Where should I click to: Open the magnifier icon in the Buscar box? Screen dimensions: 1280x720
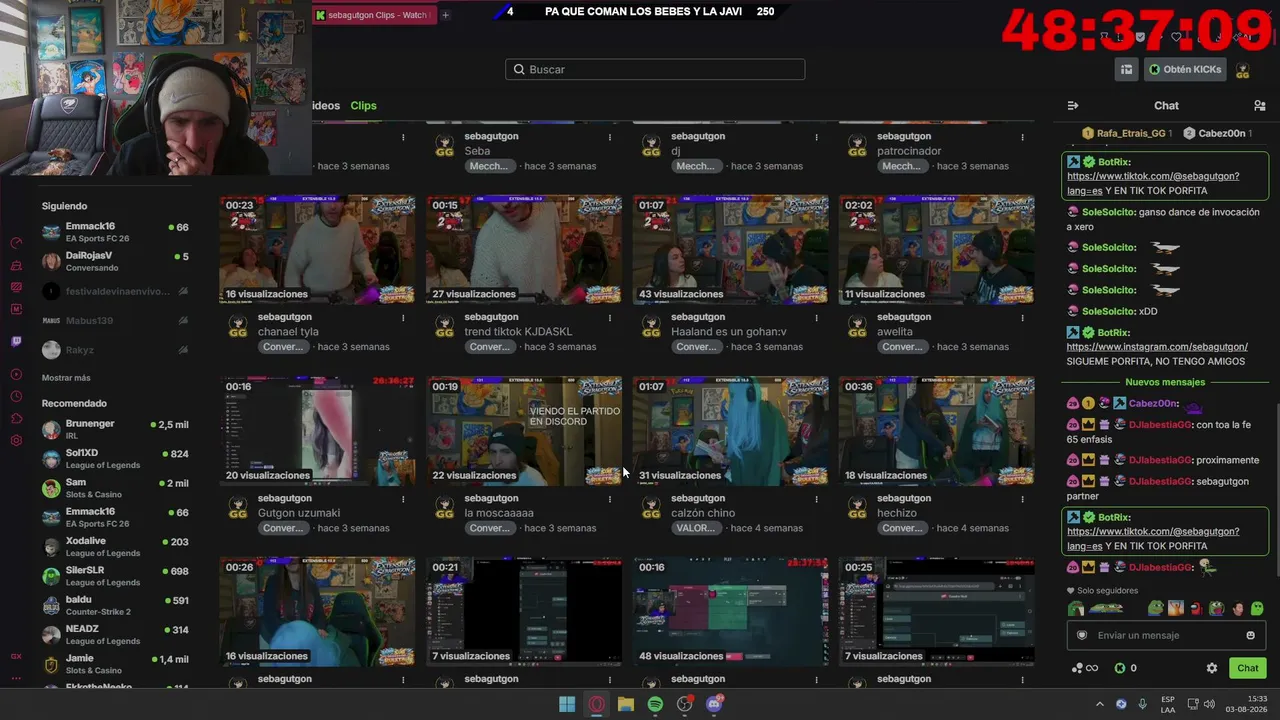518,69
